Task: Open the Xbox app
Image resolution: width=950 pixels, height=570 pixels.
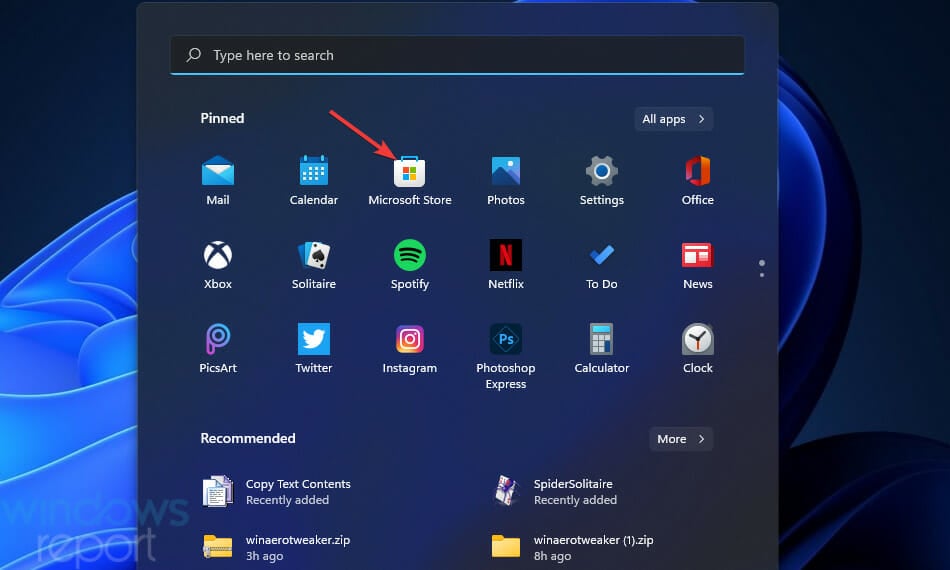Action: [x=218, y=264]
